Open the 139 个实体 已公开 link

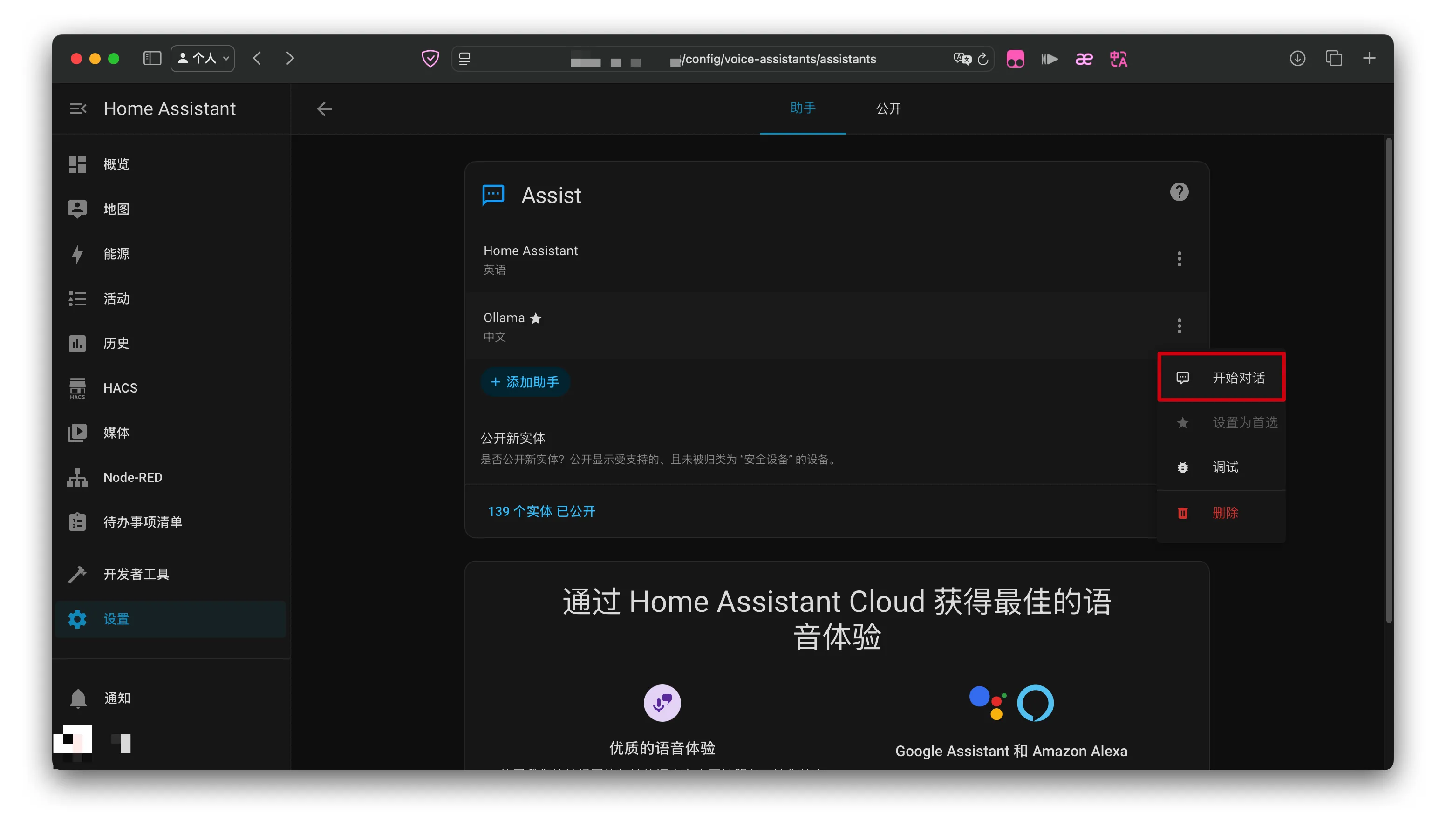(541, 511)
